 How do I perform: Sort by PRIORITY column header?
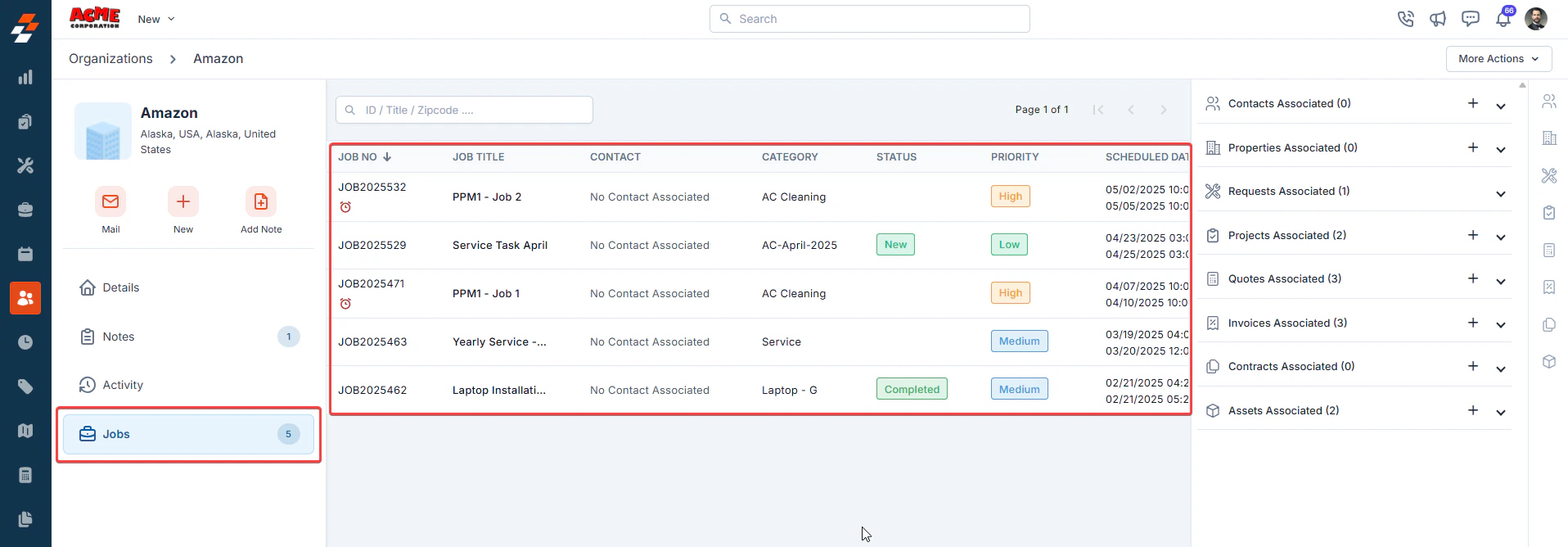pyautogui.click(x=1015, y=157)
